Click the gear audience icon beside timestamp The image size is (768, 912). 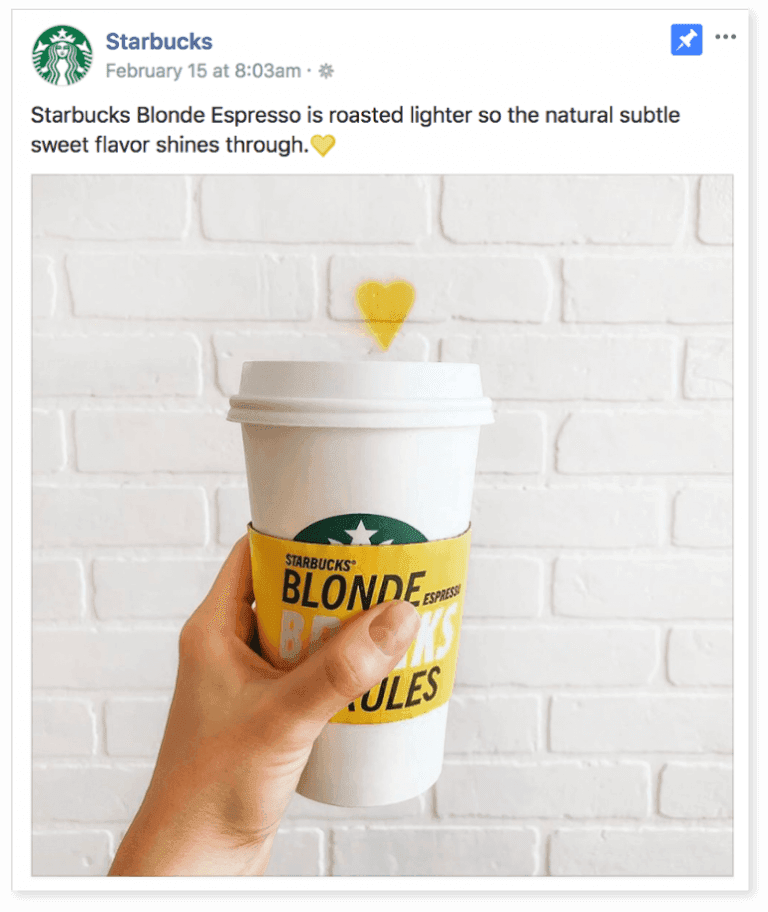326,71
